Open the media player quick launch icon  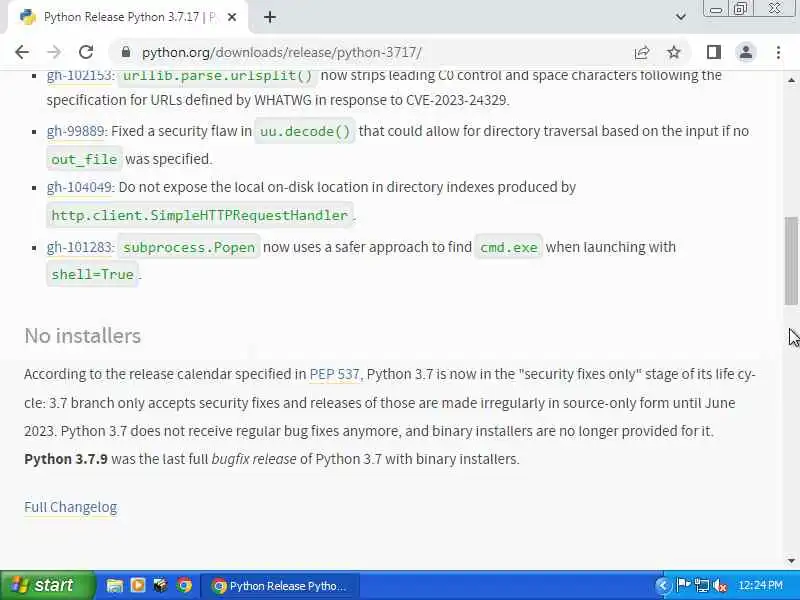click(x=138, y=586)
